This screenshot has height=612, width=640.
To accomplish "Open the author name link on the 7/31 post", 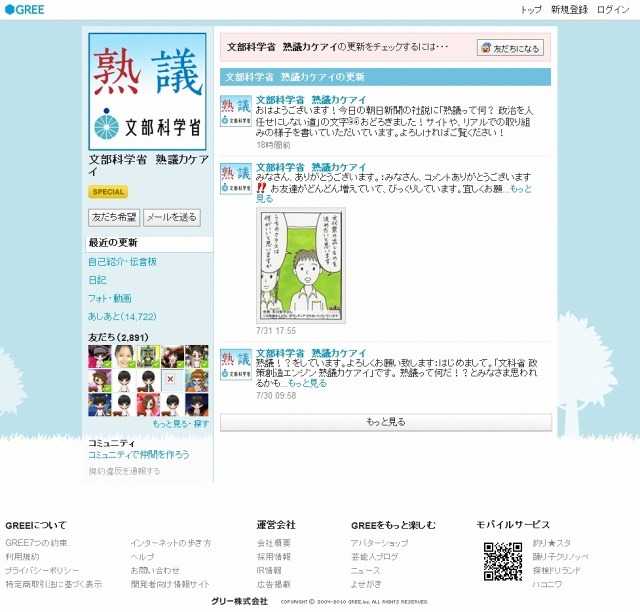I will pyautogui.click(x=311, y=167).
